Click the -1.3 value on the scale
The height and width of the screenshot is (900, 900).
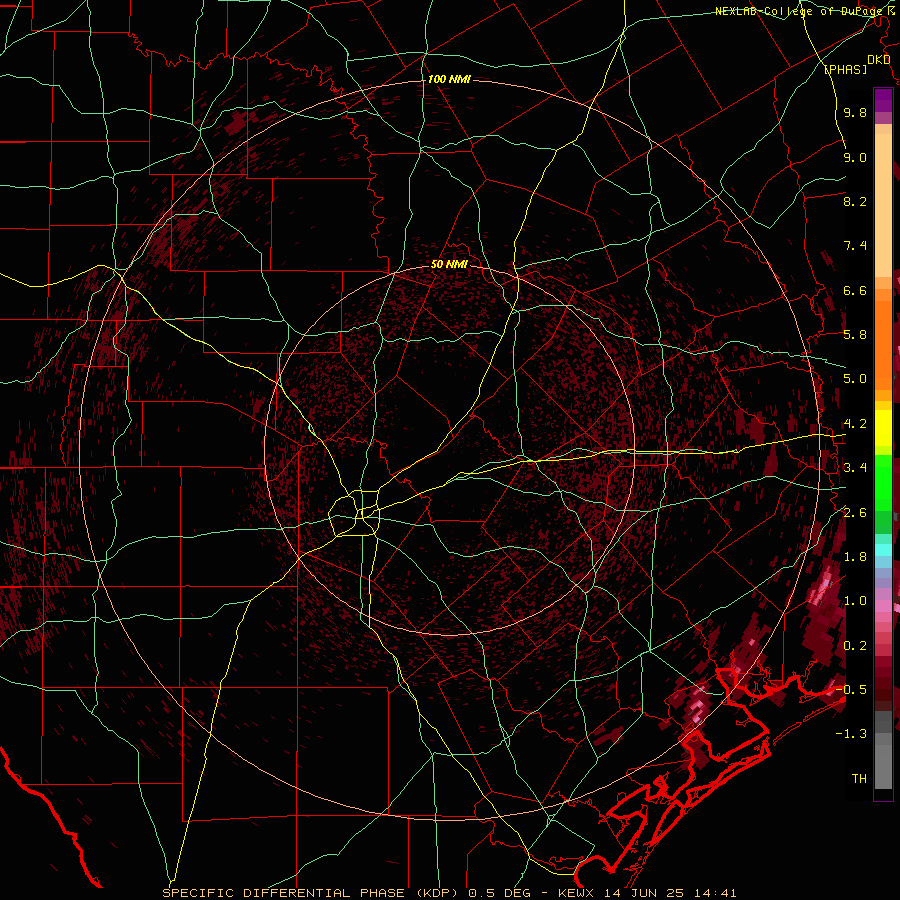click(x=851, y=734)
